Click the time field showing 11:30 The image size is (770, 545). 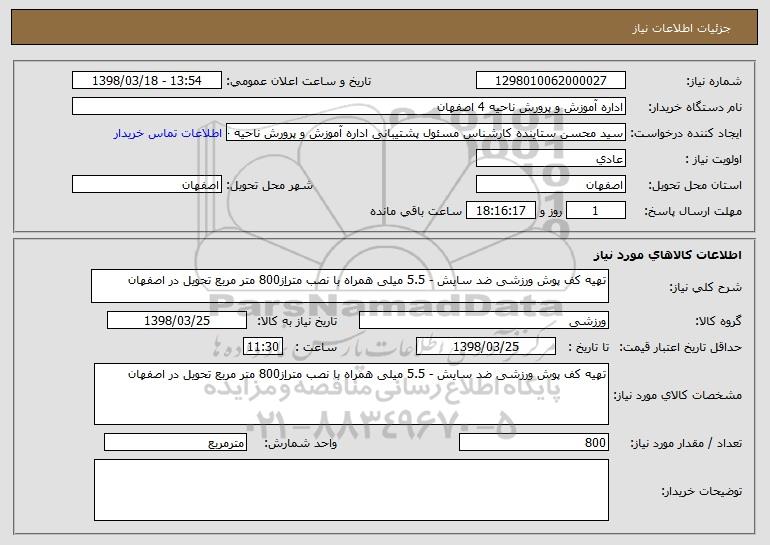263,346
